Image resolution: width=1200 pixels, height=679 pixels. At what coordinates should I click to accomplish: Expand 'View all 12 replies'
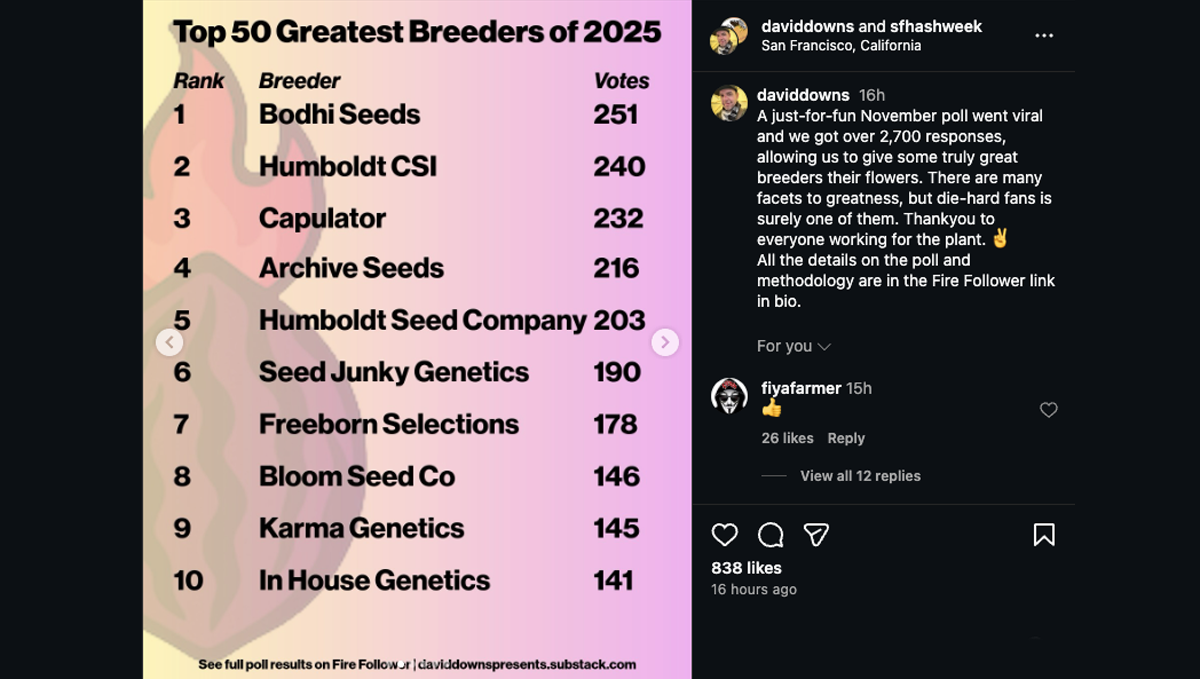point(860,476)
